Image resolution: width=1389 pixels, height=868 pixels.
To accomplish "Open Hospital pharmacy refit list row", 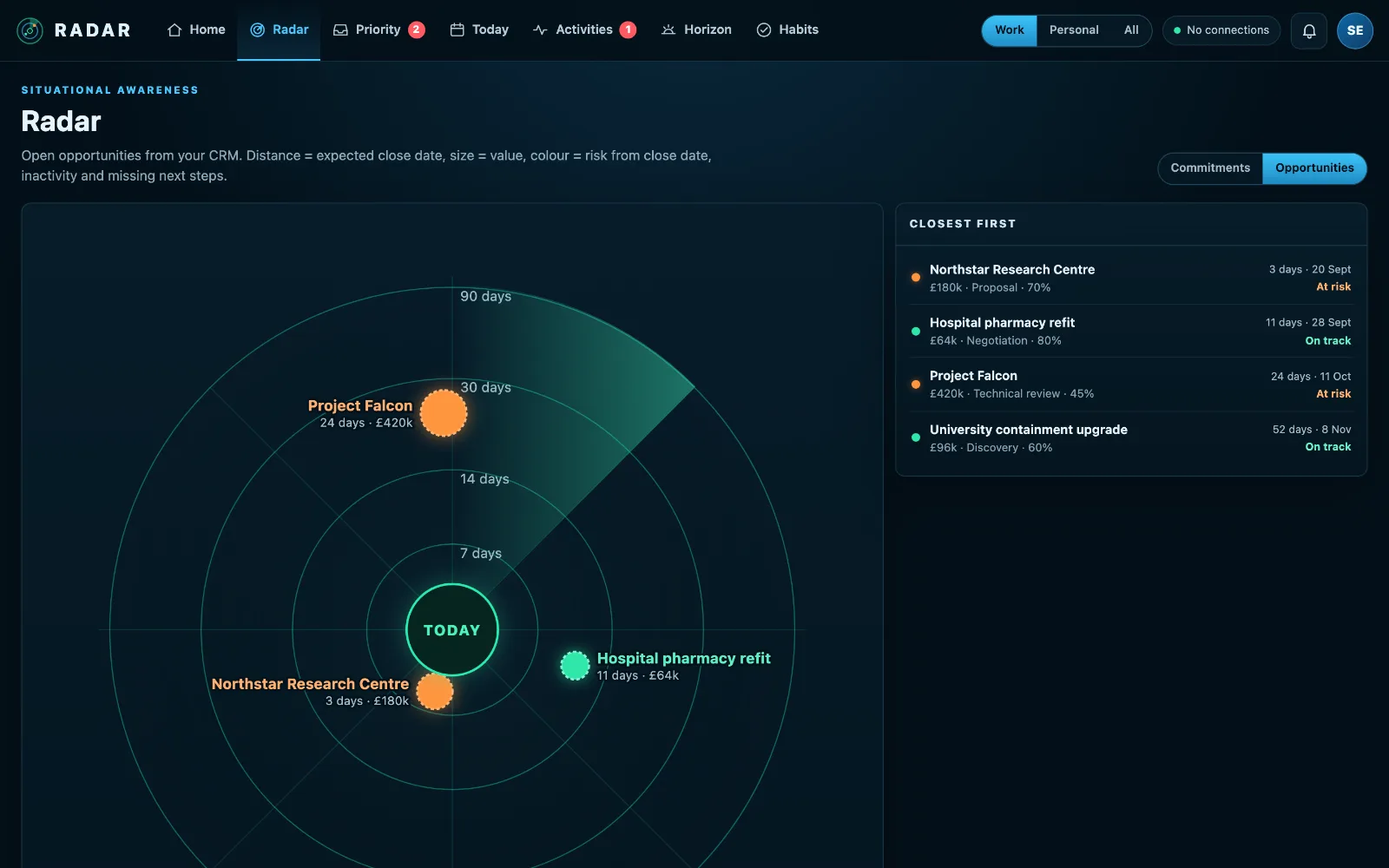I will pos(1131,331).
